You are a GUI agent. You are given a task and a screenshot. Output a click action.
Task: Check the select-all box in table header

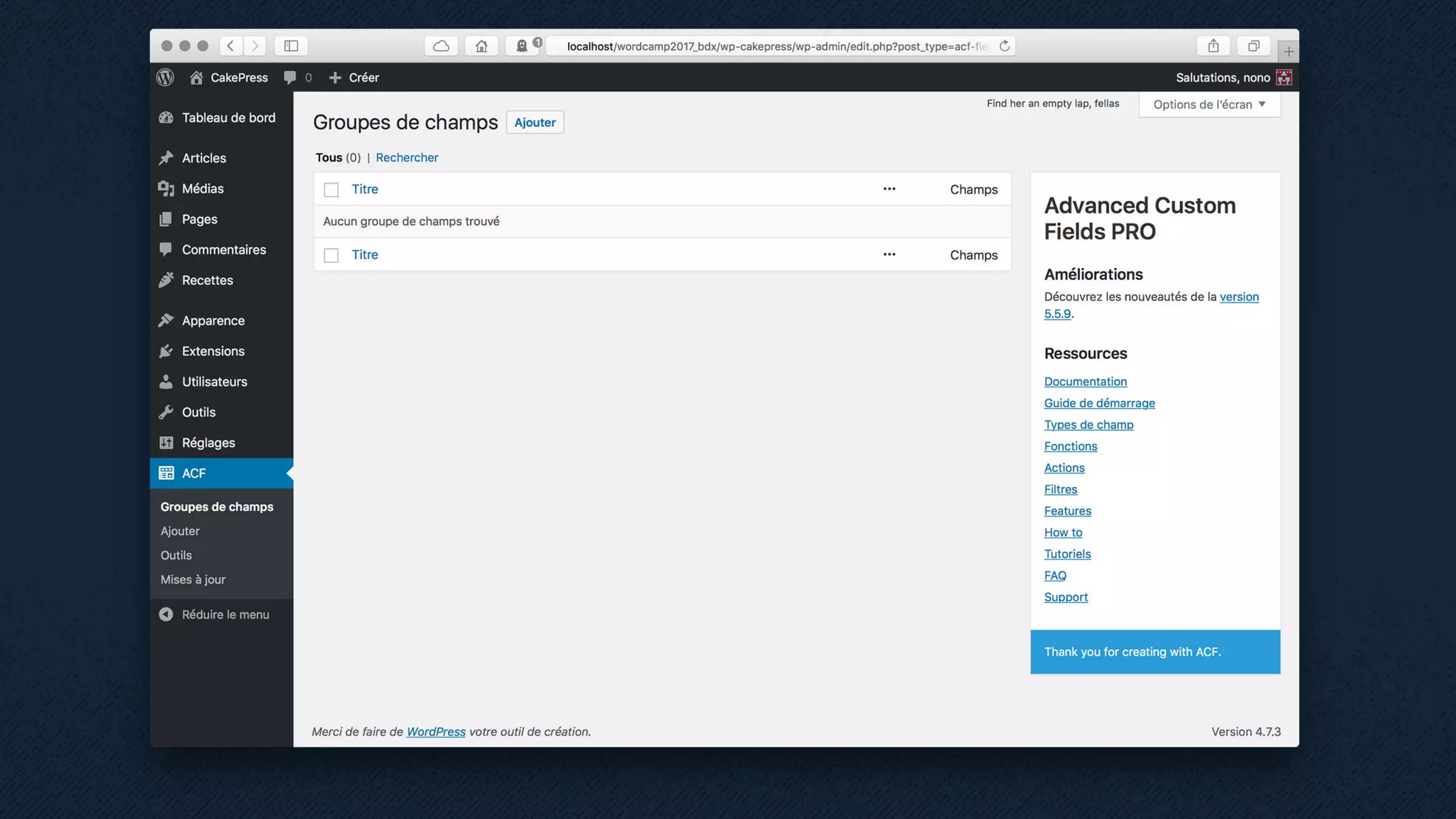point(331,190)
